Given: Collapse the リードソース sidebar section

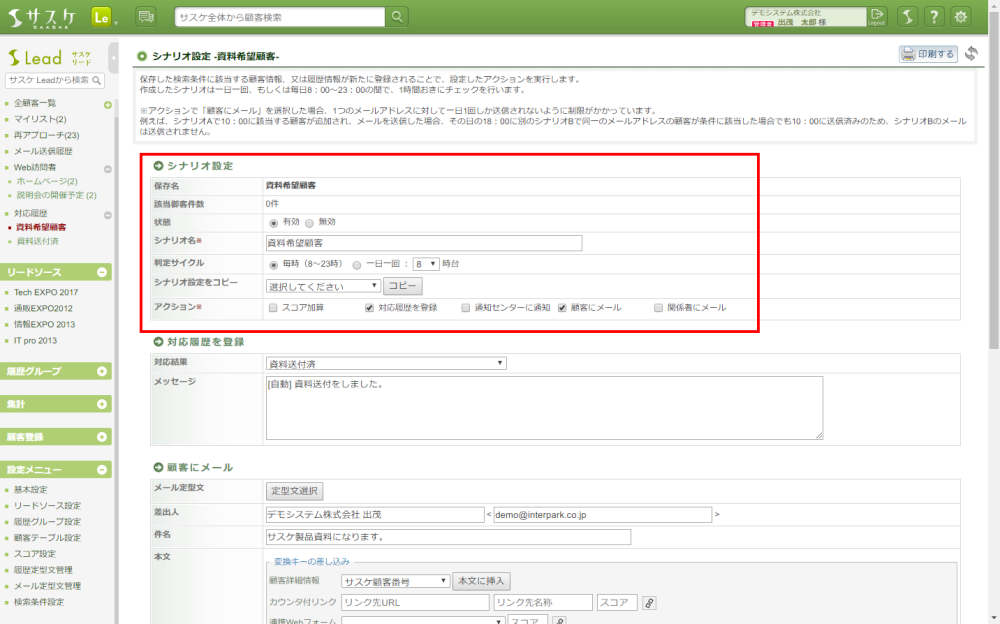Looking at the screenshot, I should (102, 273).
